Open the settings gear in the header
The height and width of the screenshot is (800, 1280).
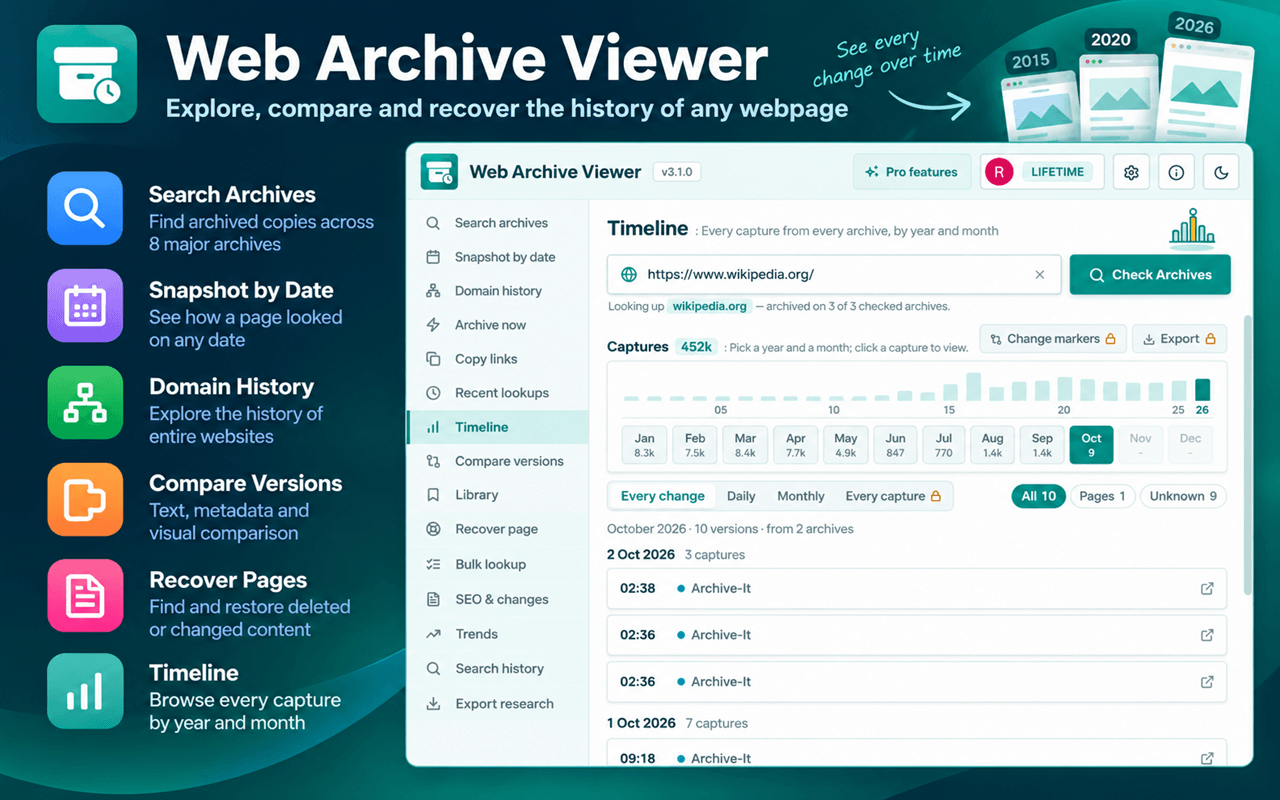(x=1131, y=172)
